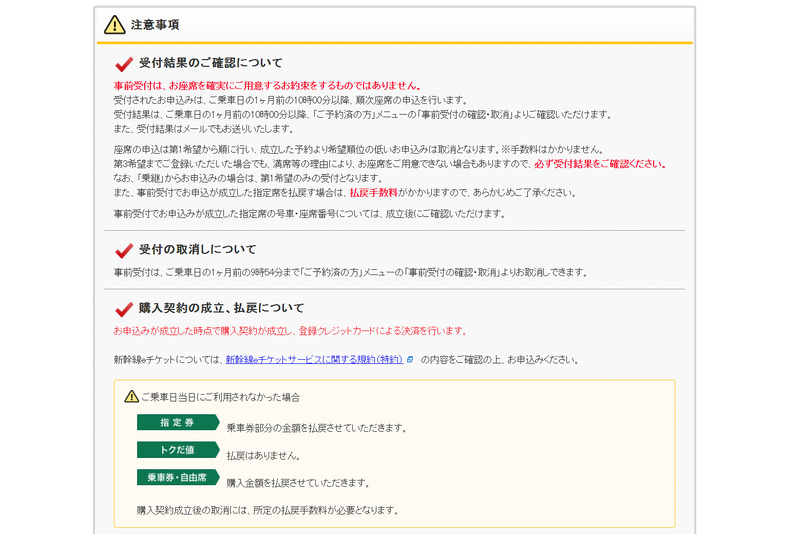Click the line stating 9時54分まで cancellation deadline
This screenshot has height=534, width=800.
pyautogui.click(x=351, y=272)
